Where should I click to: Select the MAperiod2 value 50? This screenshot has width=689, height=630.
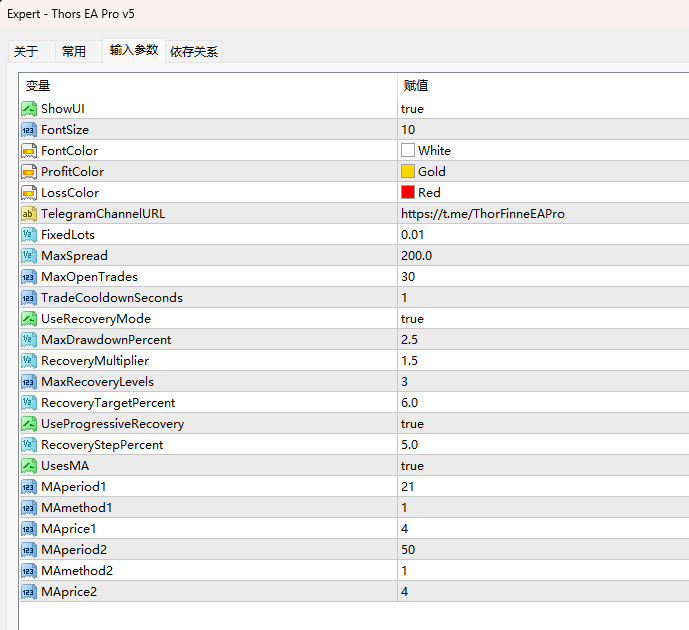click(408, 550)
